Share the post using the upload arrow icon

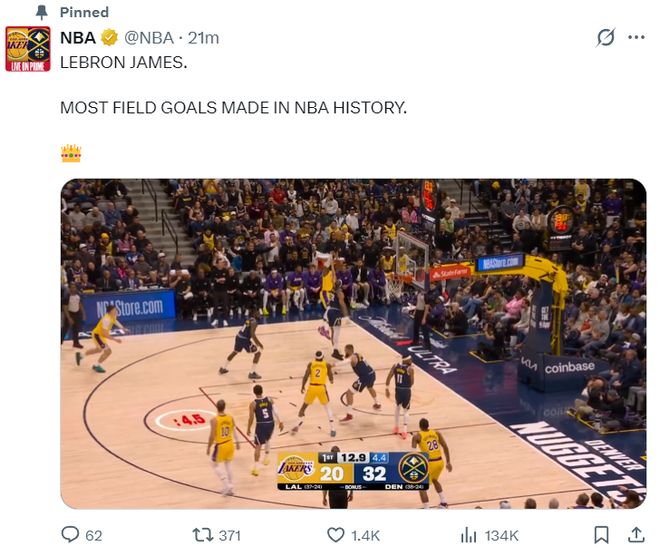pyautogui.click(x=632, y=535)
